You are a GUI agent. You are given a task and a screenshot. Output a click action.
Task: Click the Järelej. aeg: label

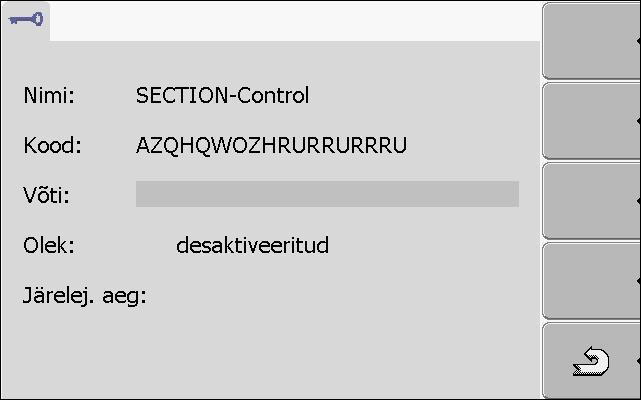85,295
